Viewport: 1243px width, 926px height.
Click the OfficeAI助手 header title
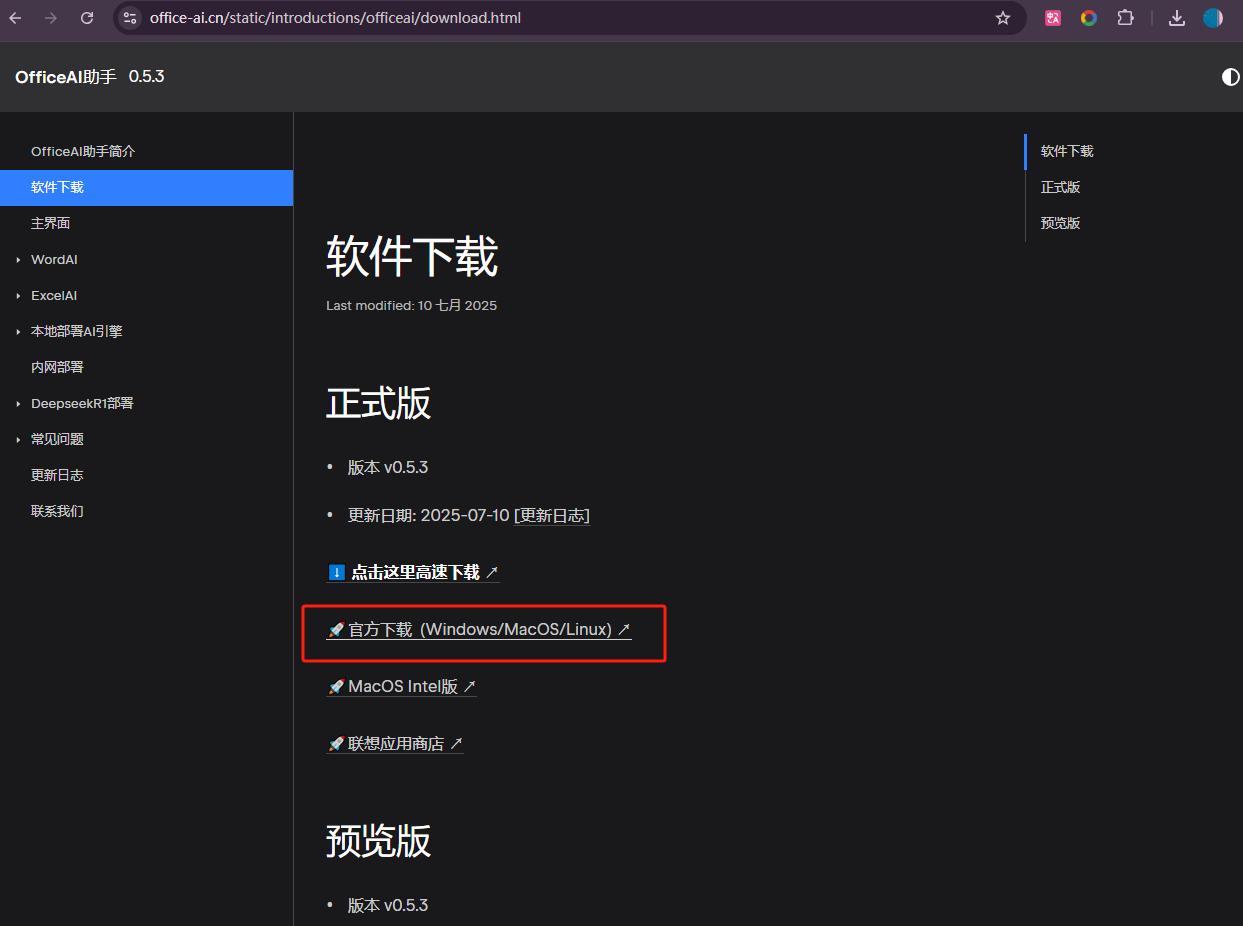[x=66, y=77]
